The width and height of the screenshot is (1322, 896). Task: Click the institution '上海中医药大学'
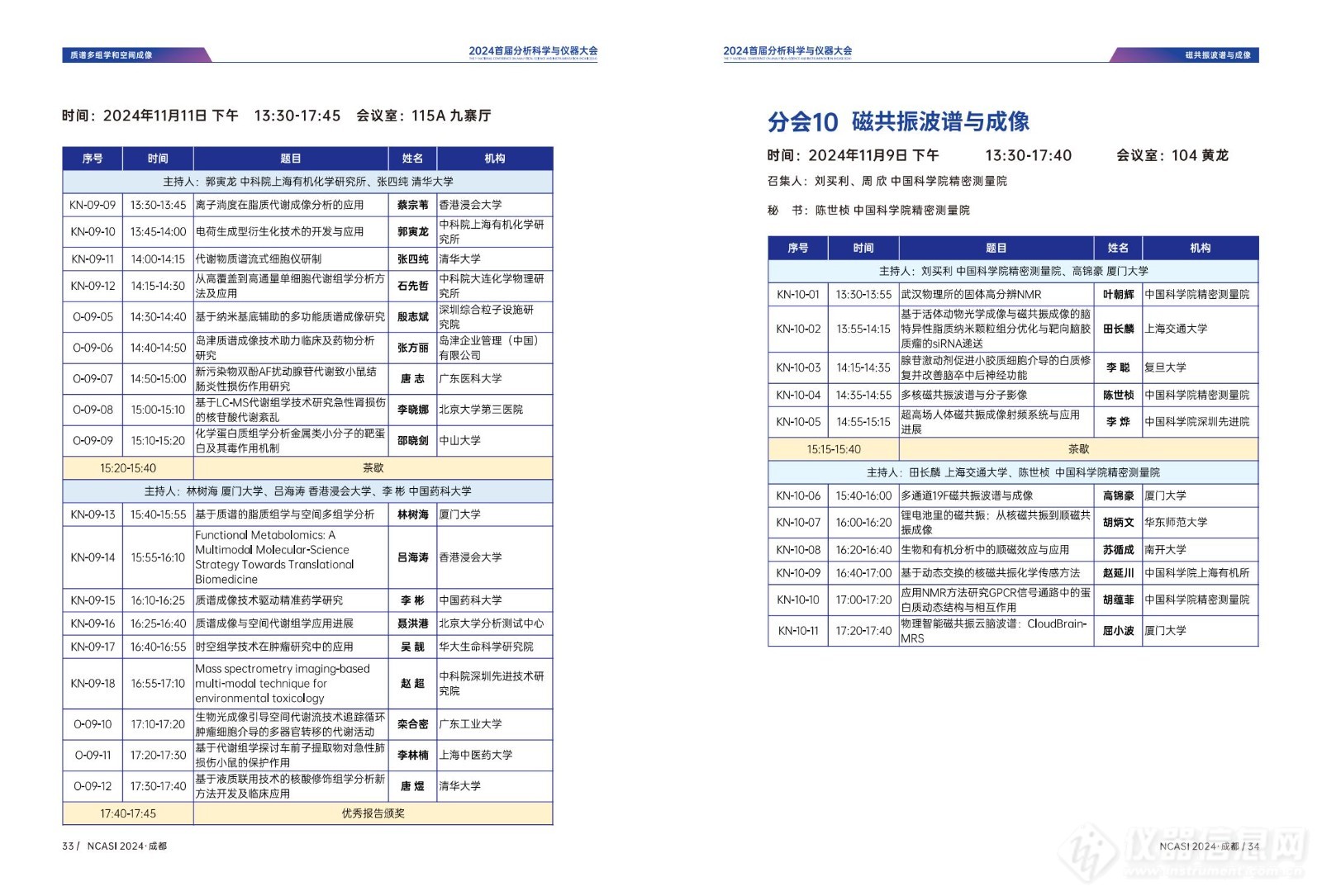475,756
